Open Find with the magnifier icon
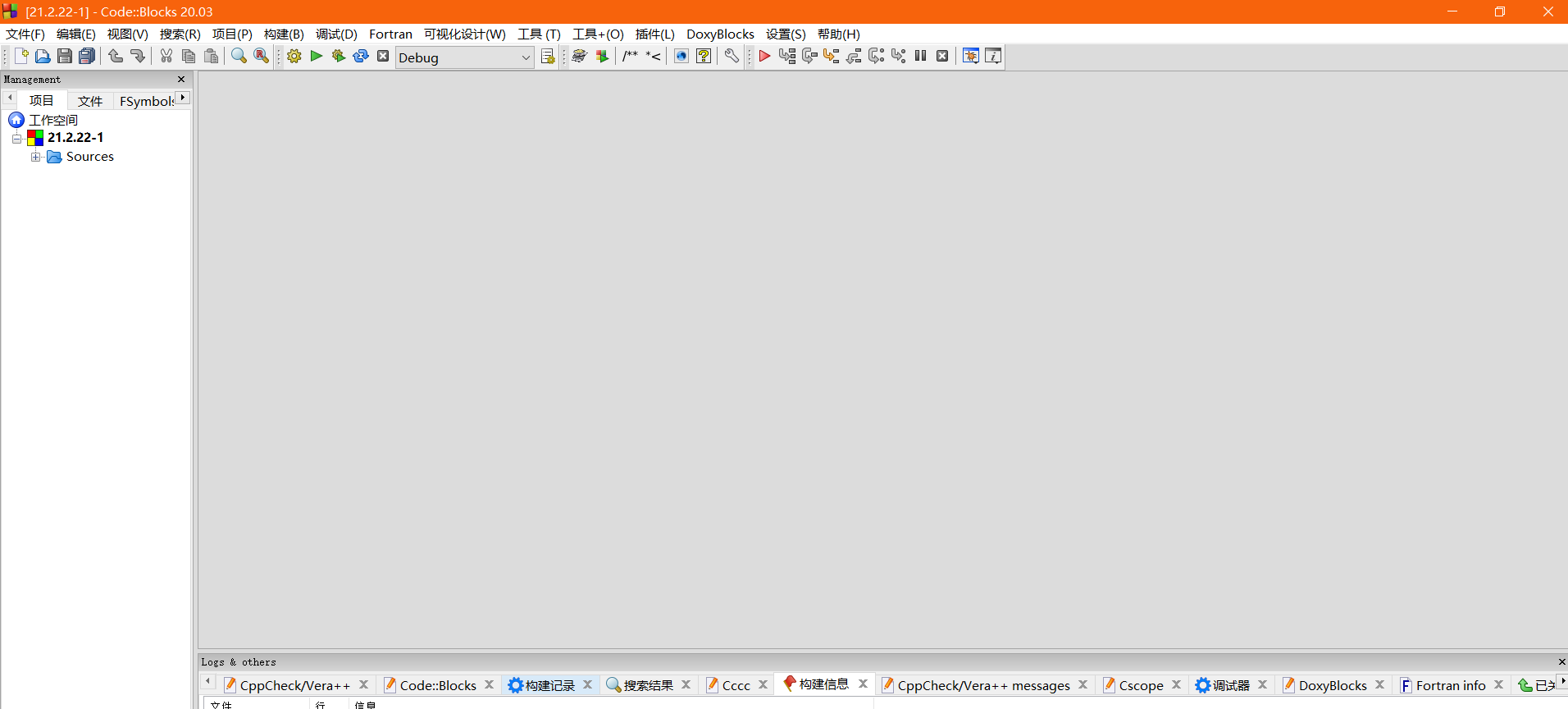Image resolution: width=1568 pixels, height=709 pixels. 239,56
